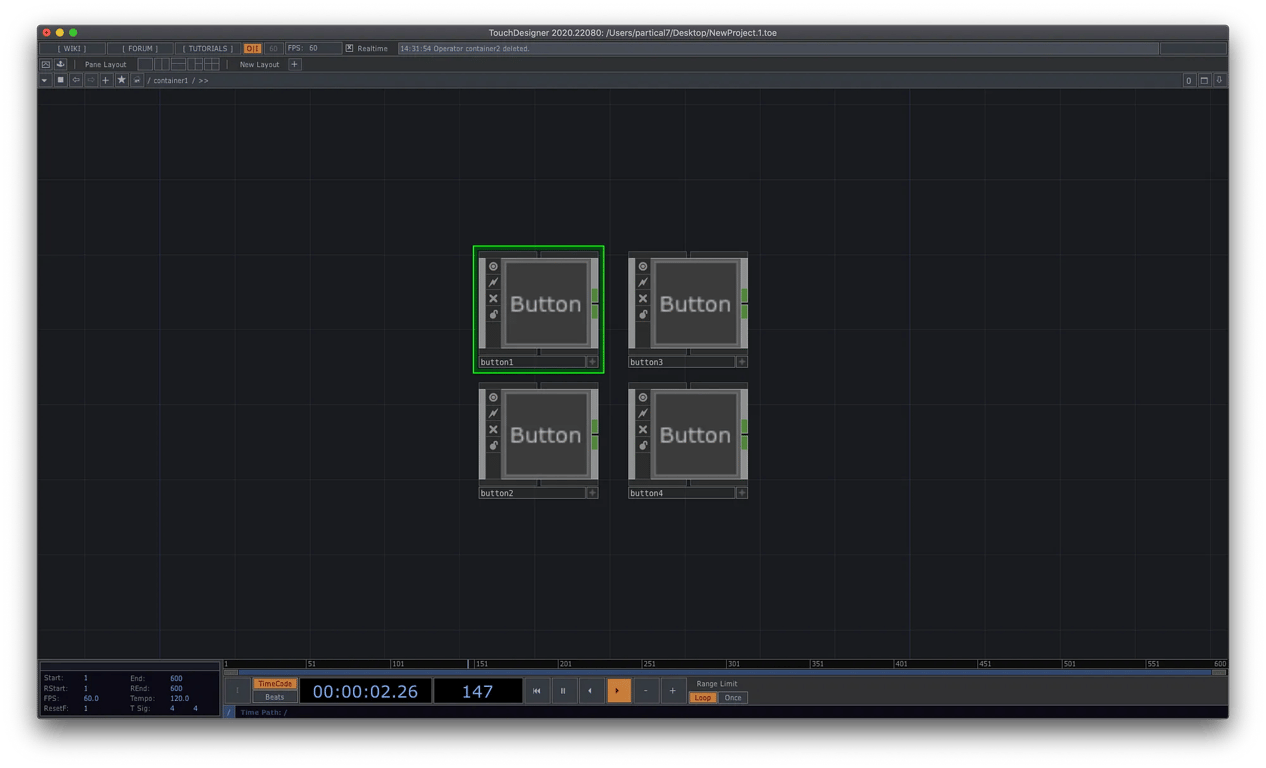Viewport: 1266px width, 768px height.
Task: Open the WIKI link in top bar
Action: tap(71, 48)
